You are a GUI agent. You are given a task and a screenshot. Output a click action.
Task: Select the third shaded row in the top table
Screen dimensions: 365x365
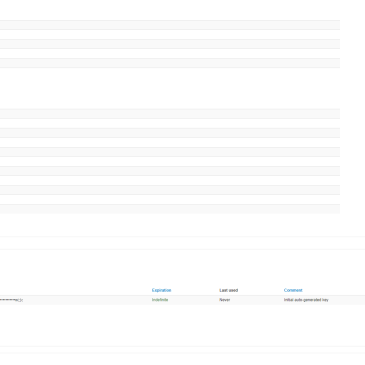click(x=170, y=63)
